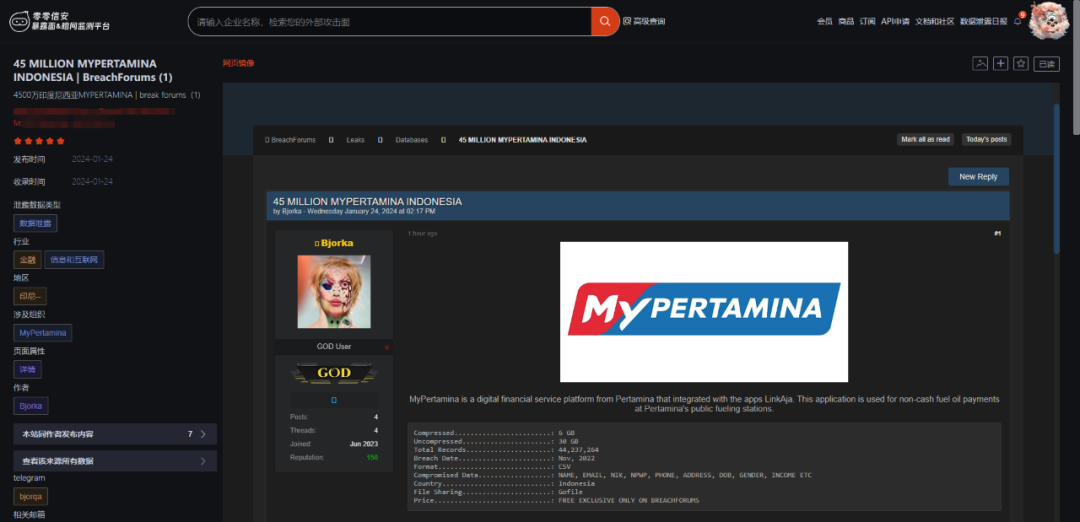The width and height of the screenshot is (1080, 522).
Task: Open the API申请 menu item
Action: click(895, 21)
